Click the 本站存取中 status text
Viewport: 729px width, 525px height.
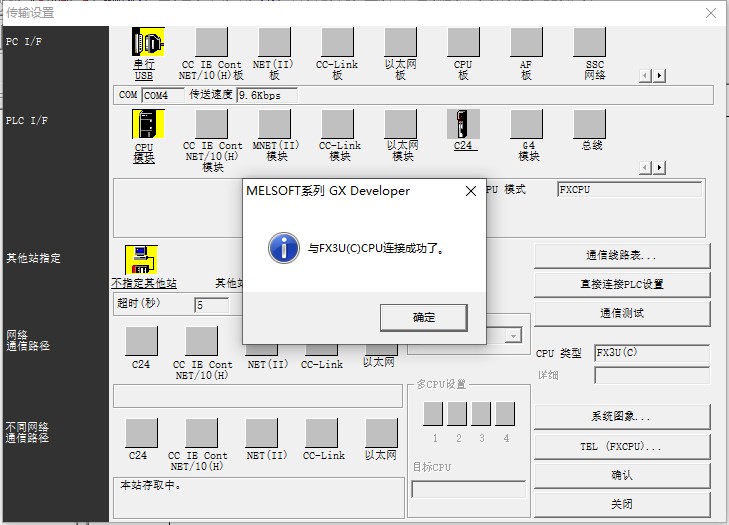(151, 485)
